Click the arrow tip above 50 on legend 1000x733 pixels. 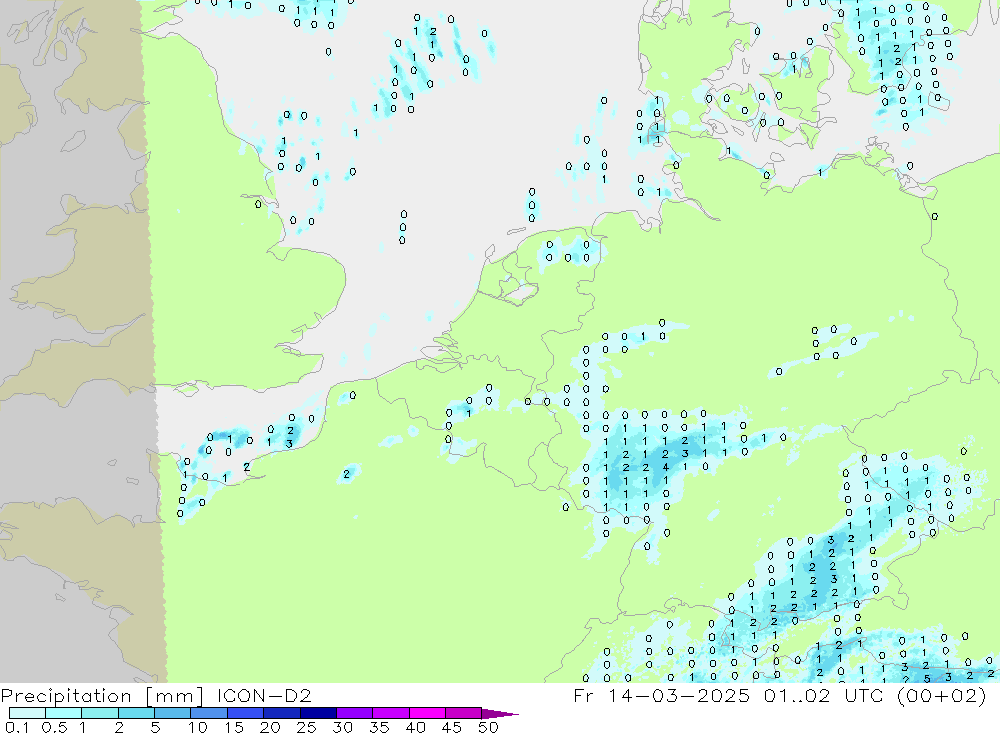coord(501,714)
